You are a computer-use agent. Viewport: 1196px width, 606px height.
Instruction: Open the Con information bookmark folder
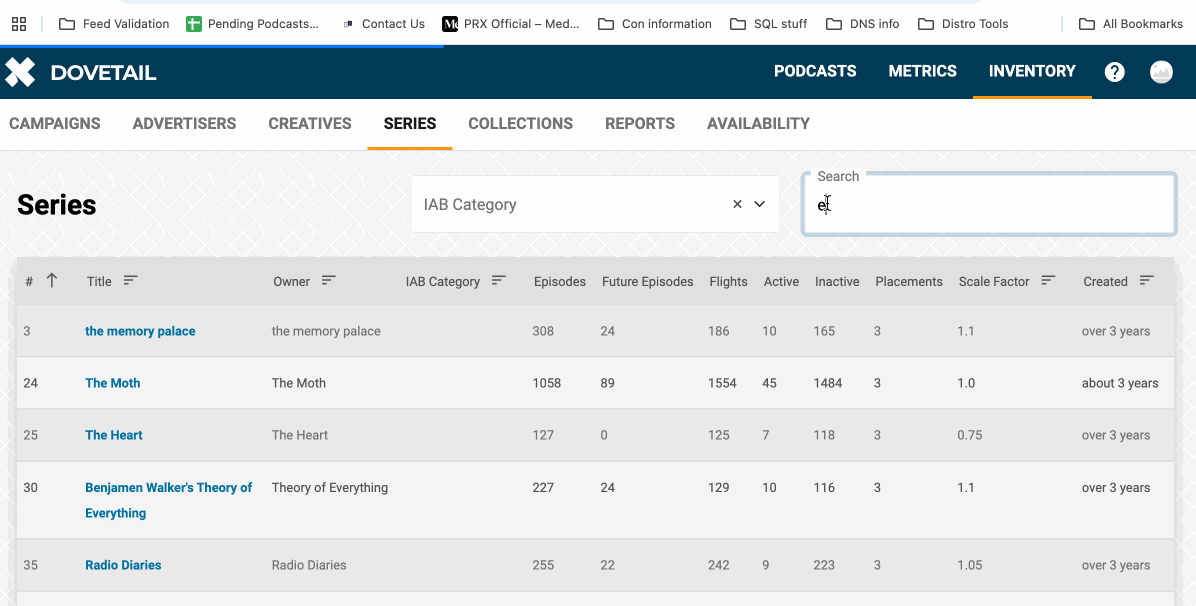coord(655,24)
